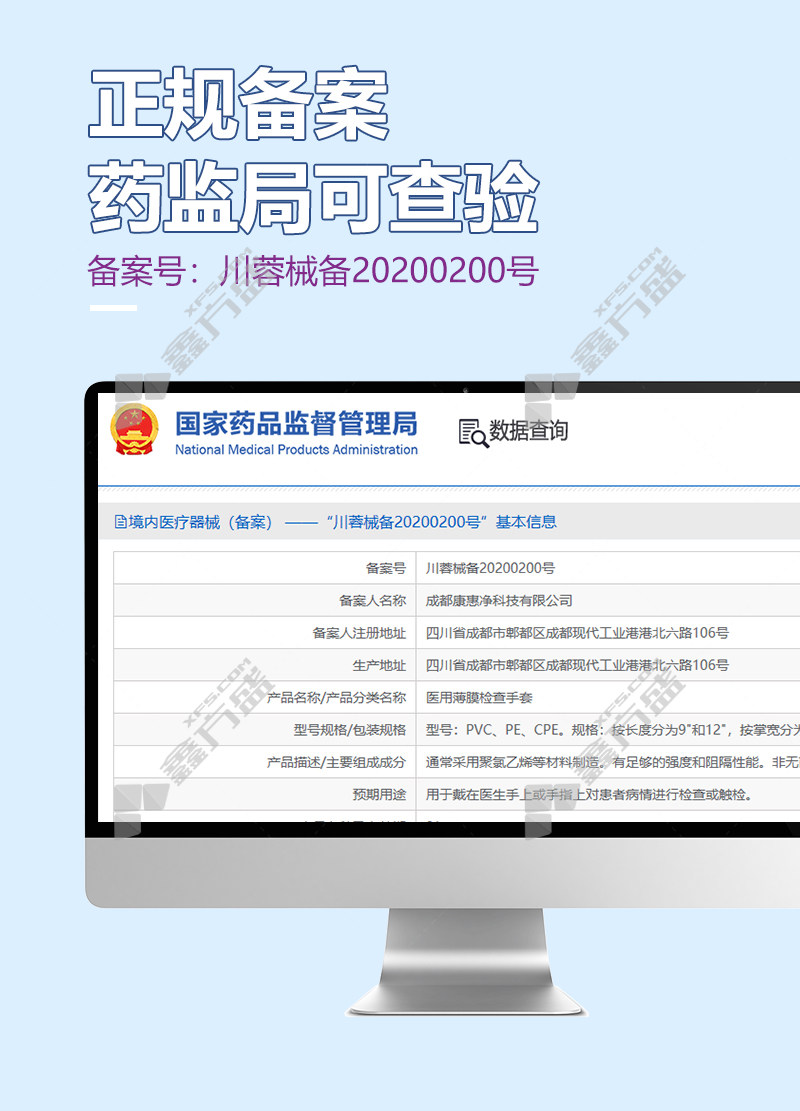Click the 国家药品监督管理局 site title
800x1111 pixels.
tap(296, 423)
